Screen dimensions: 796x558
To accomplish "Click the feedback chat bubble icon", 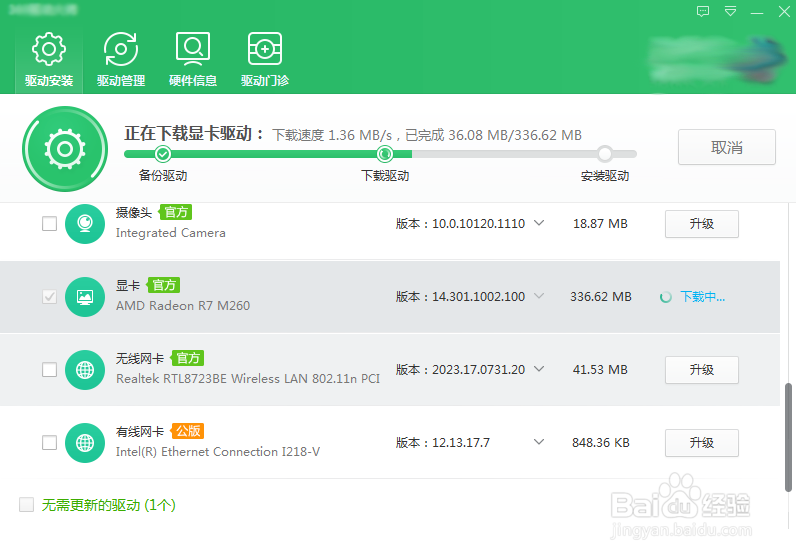I will tap(703, 11).
